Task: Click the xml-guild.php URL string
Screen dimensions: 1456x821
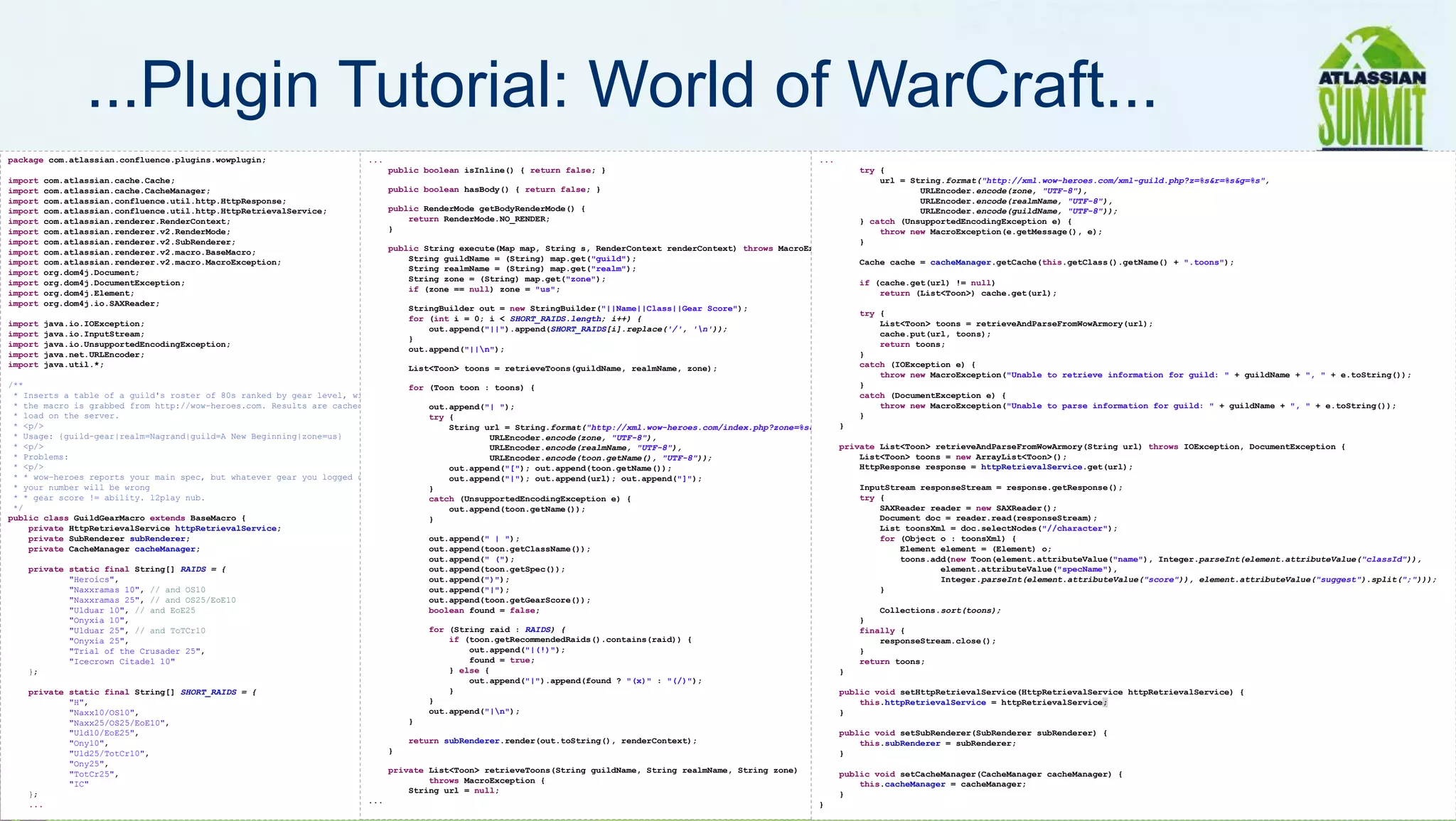Action: 1125,181
